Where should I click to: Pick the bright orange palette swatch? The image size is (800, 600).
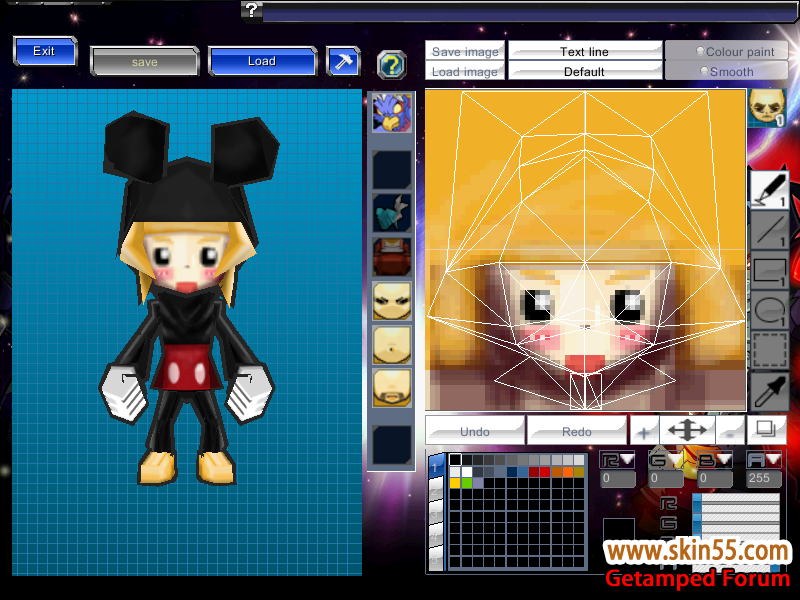pyautogui.click(x=568, y=472)
